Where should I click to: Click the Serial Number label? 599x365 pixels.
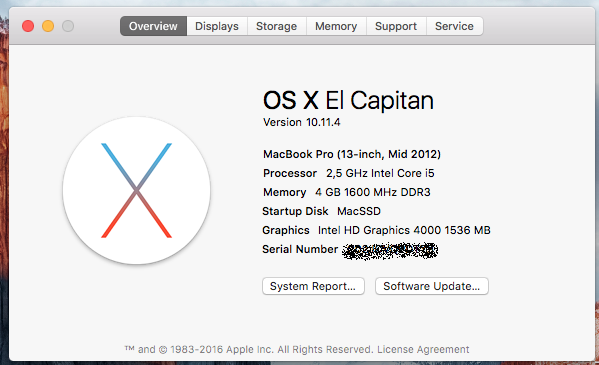tap(300, 249)
